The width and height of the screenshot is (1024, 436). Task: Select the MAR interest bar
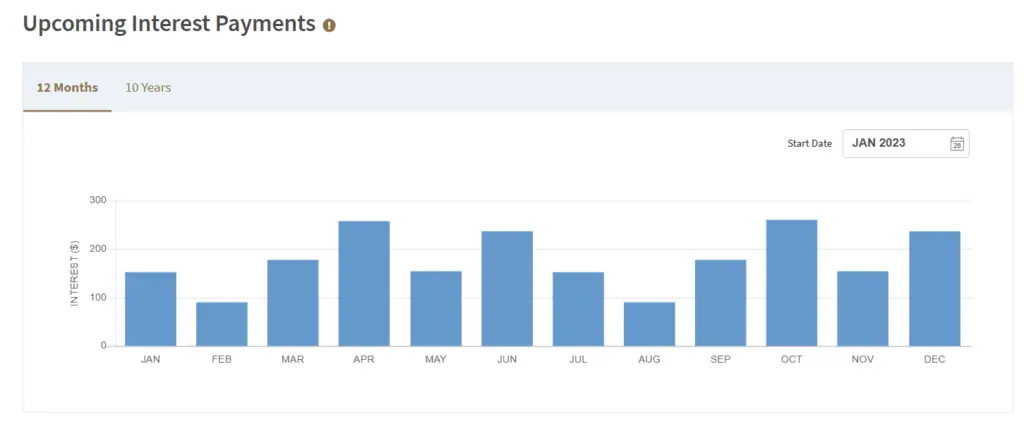click(x=293, y=303)
